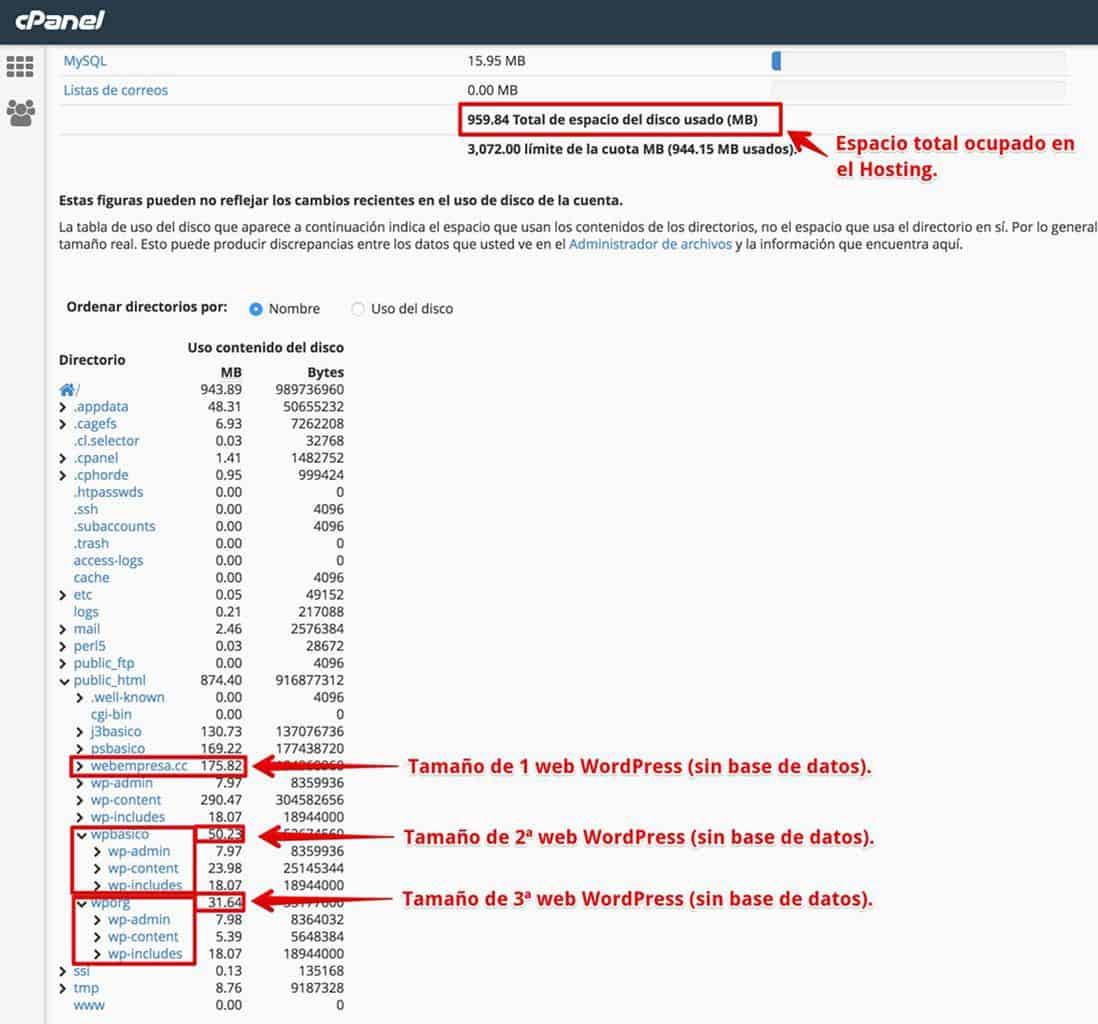Image resolution: width=1098 pixels, height=1024 pixels.
Task: Open wp-admin with 8364032 bytes
Action: [139, 920]
